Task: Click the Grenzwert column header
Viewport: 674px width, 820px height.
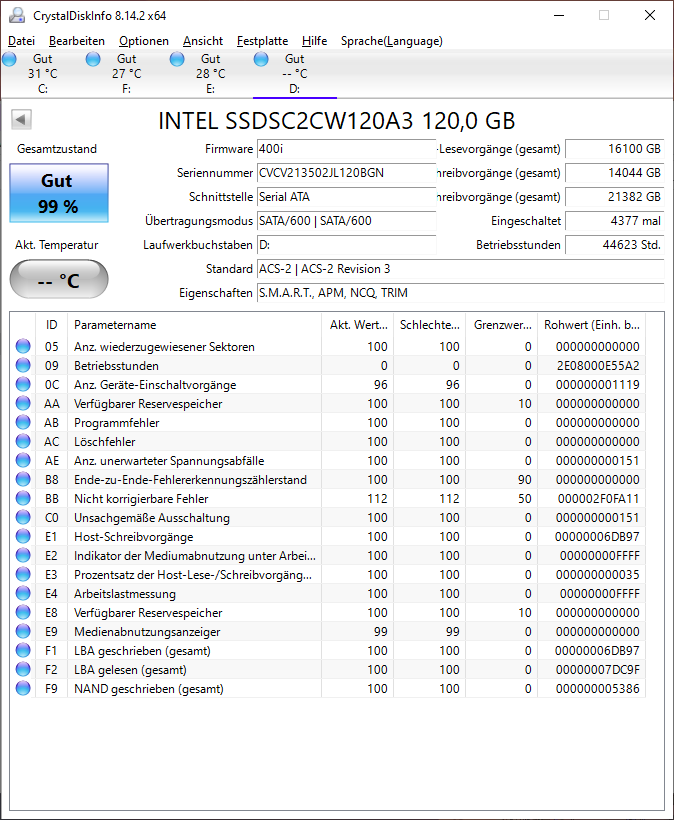Action: click(x=502, y=325)
